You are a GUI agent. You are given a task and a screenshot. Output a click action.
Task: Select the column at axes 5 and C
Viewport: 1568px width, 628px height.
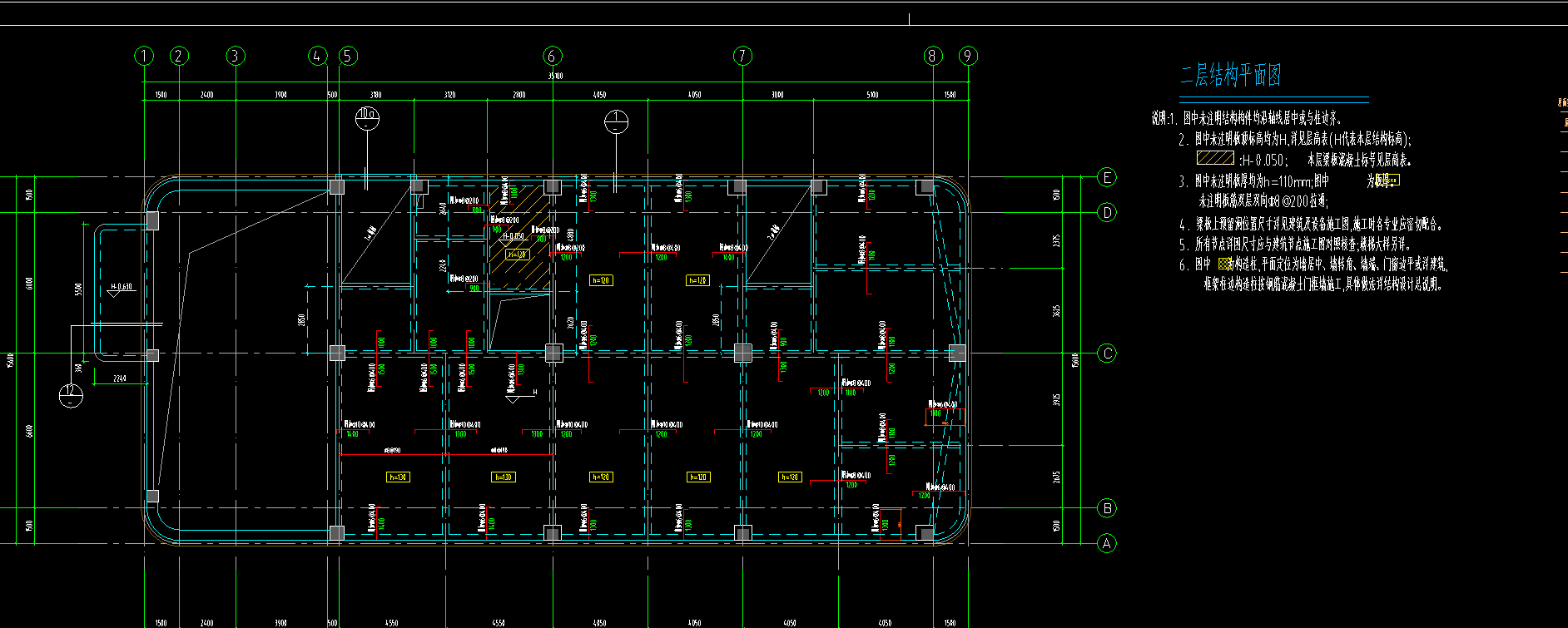pos(337,354)
